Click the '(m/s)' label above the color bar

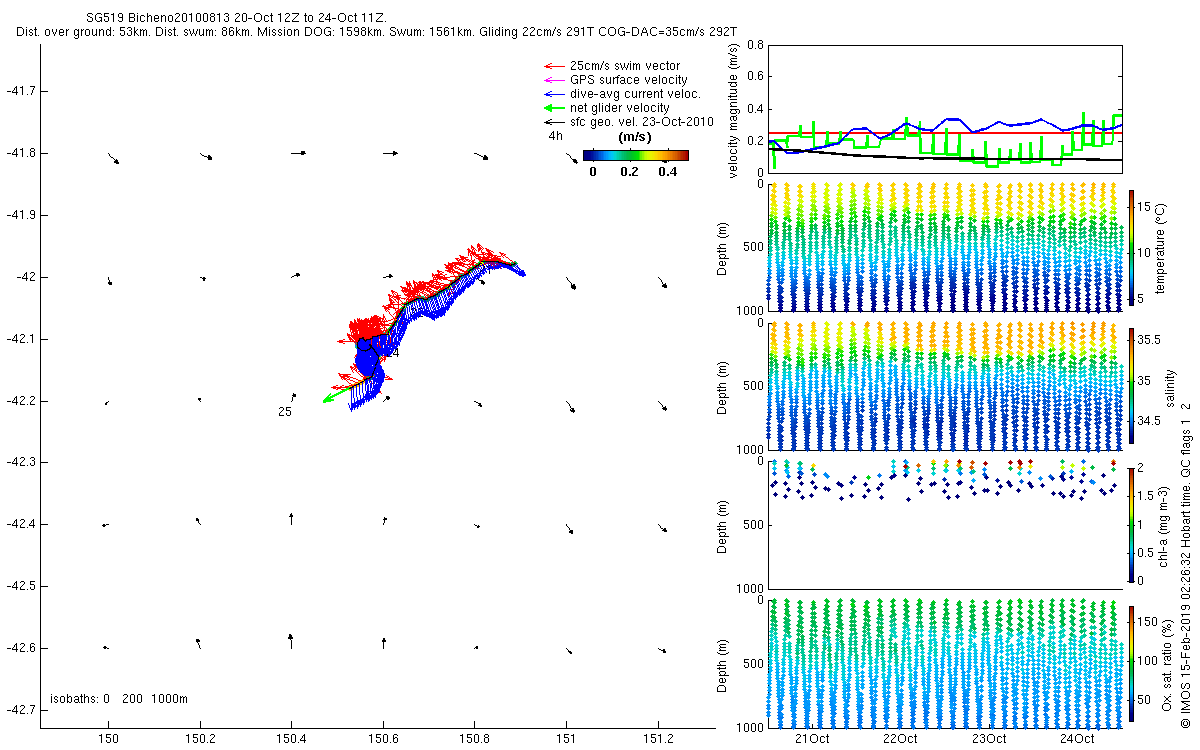(636, 136)
